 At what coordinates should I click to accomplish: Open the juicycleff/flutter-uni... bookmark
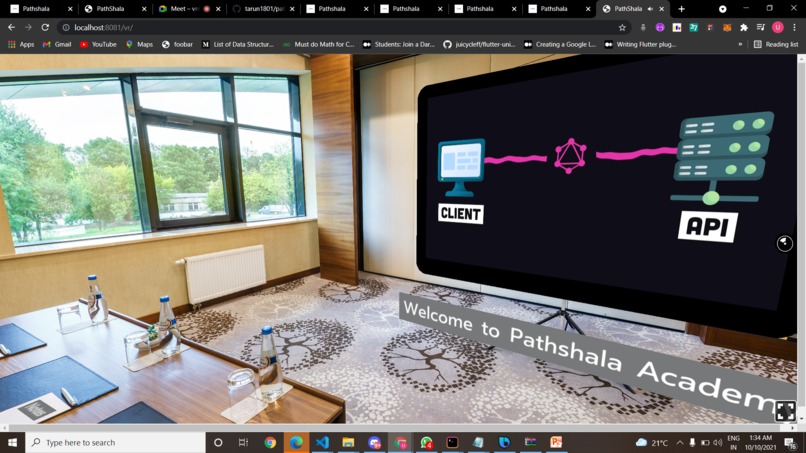(x=479, y=44)
